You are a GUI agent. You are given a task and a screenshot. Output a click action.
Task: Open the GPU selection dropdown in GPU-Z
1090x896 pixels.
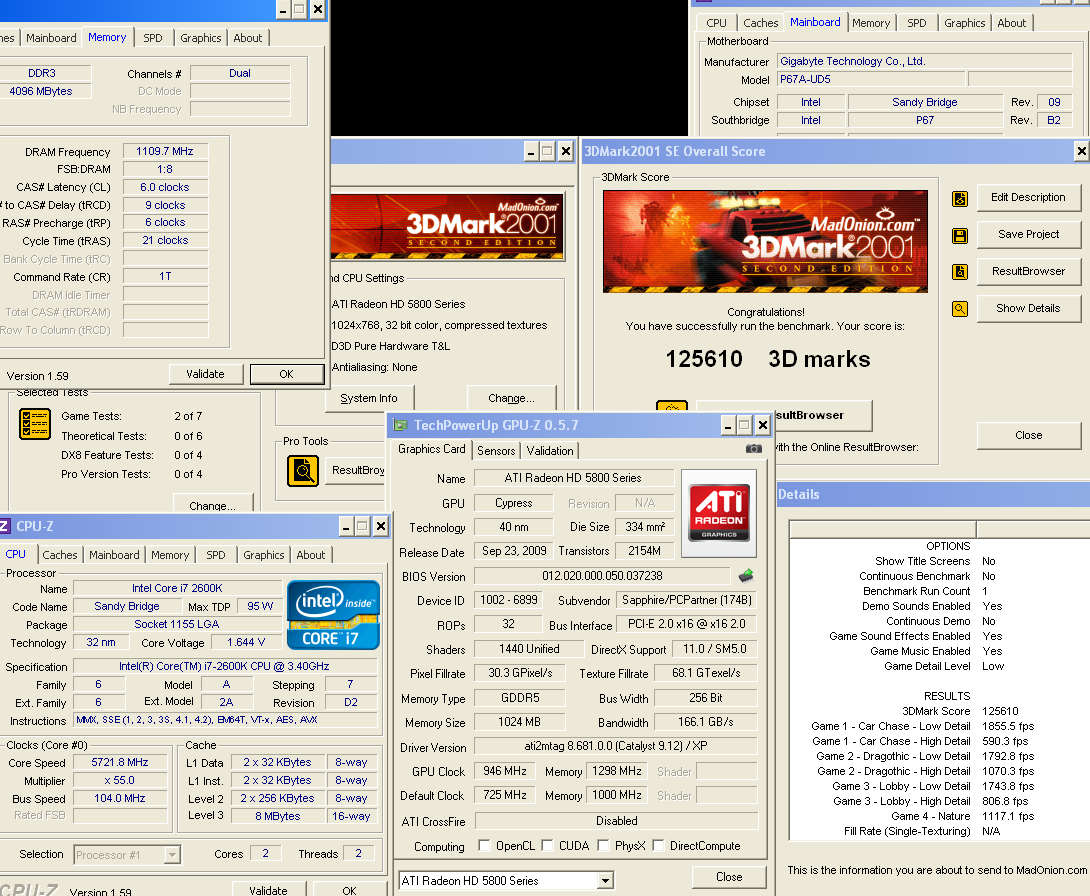605,881
